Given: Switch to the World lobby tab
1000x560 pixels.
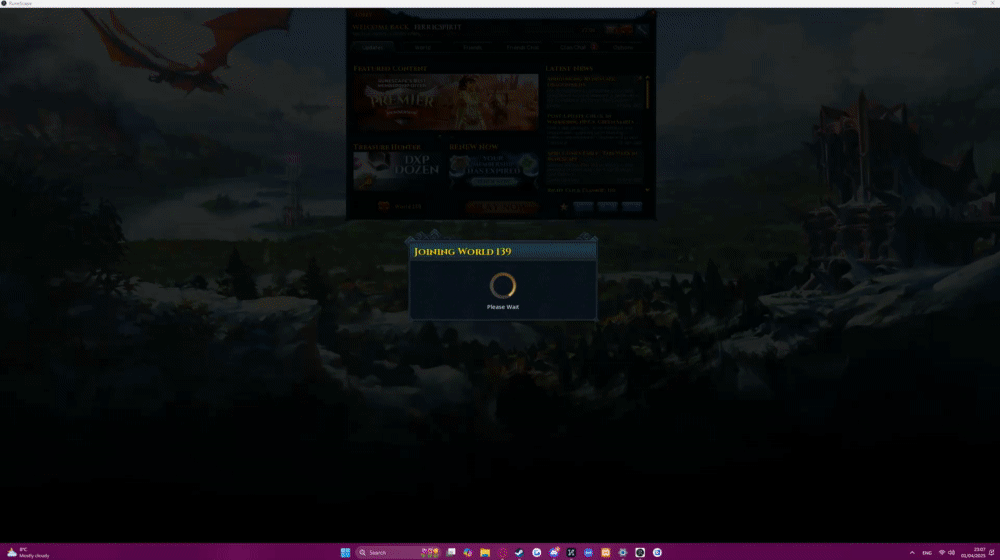Looking at the screenshot, I should point(422,47).
